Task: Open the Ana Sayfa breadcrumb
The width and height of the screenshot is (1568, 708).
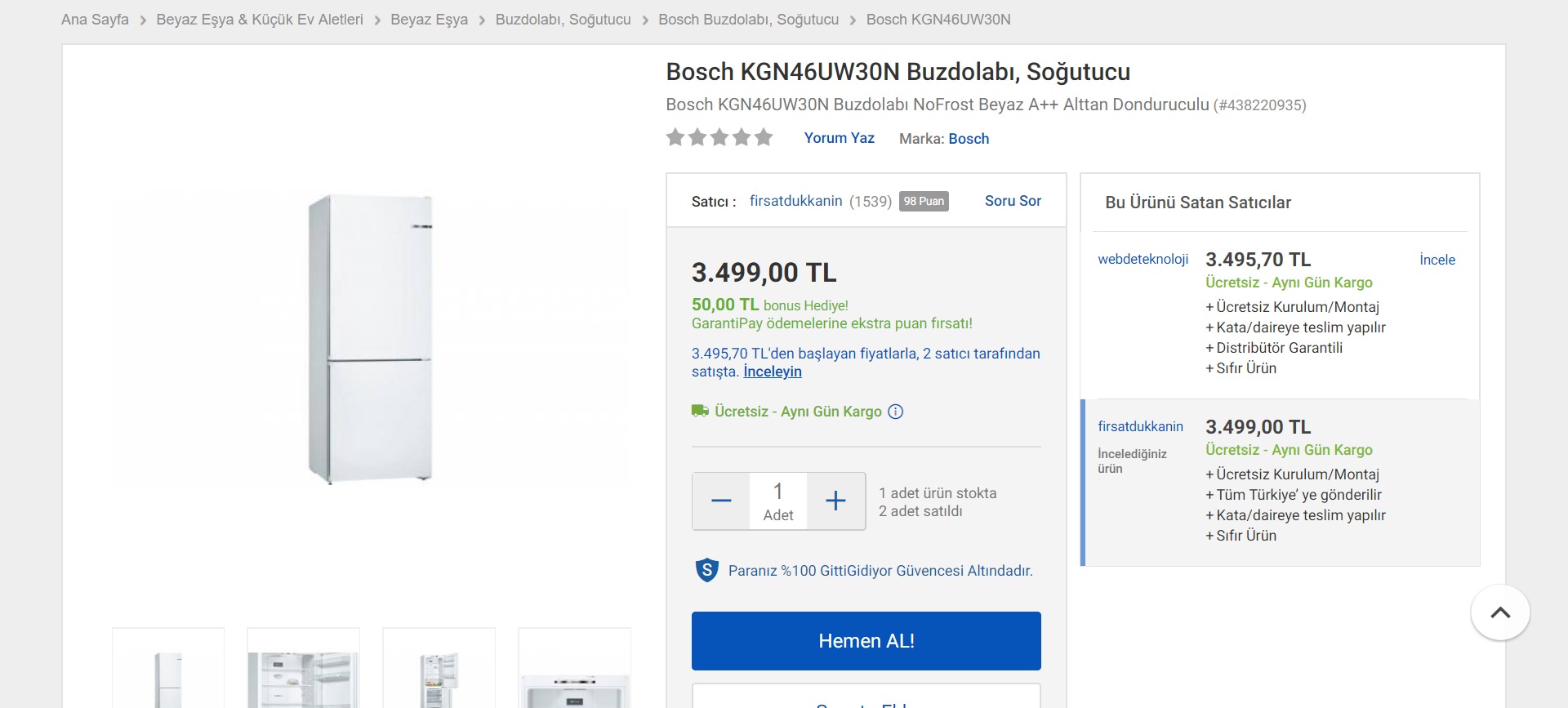Action: coord(95,20)
